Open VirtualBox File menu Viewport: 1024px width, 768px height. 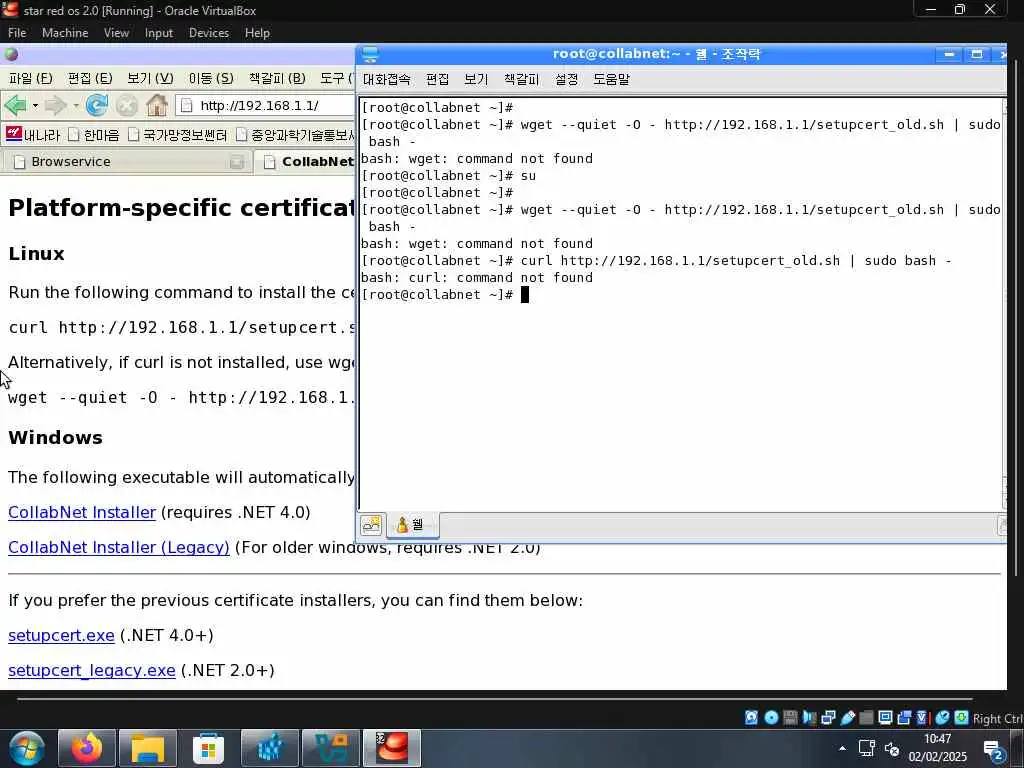point(17,33)
